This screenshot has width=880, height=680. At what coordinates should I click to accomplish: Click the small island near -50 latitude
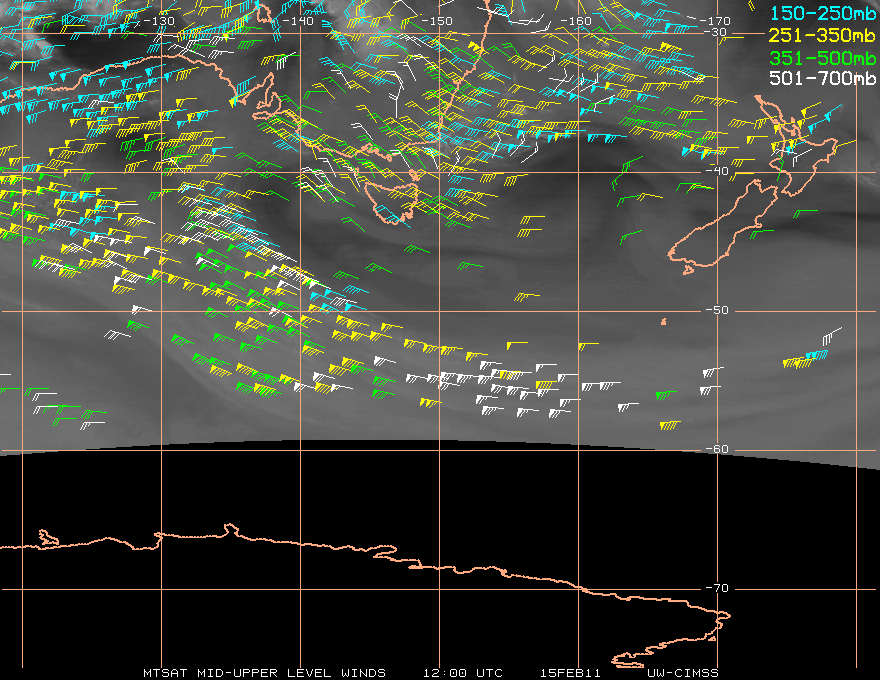tap(664, 321)
